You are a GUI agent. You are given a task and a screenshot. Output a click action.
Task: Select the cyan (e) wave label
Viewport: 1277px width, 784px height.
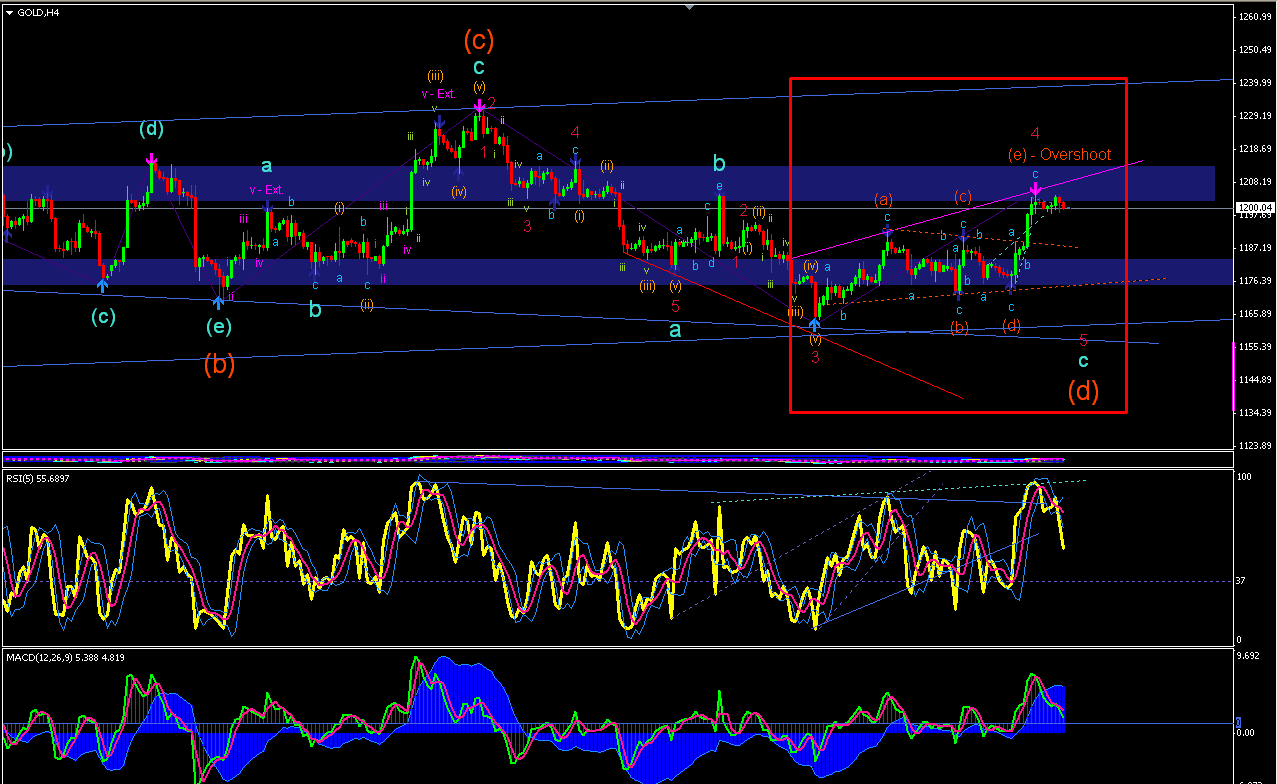coord(218,326)
